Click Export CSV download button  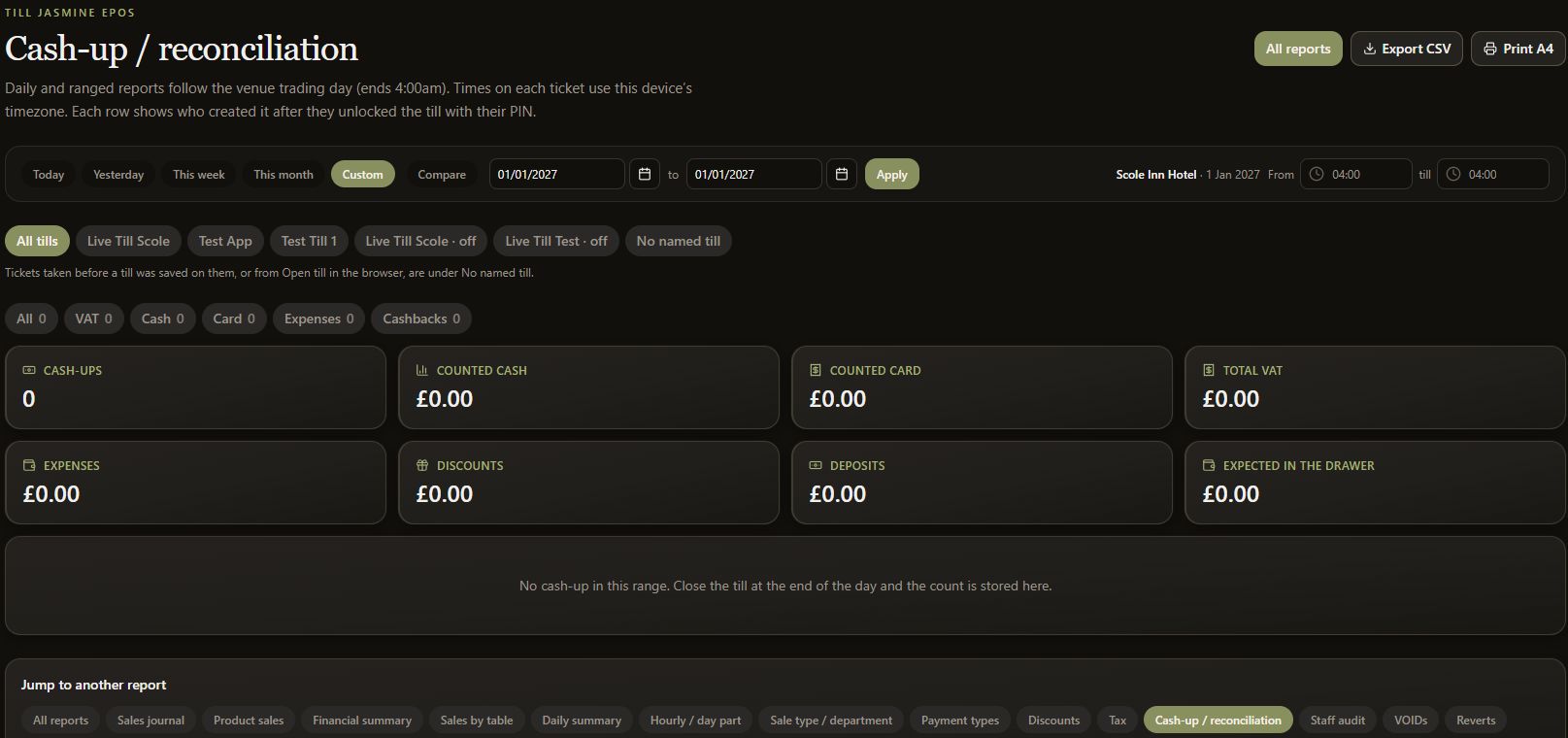coord(1407,49)
